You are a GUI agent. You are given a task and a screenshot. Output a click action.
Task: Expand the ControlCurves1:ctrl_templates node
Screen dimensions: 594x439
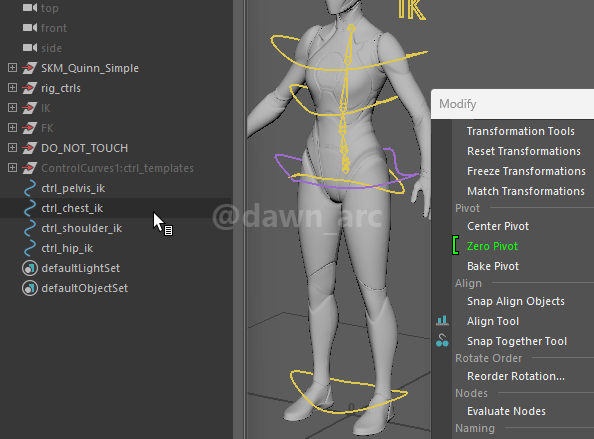[x=12, y=167]
